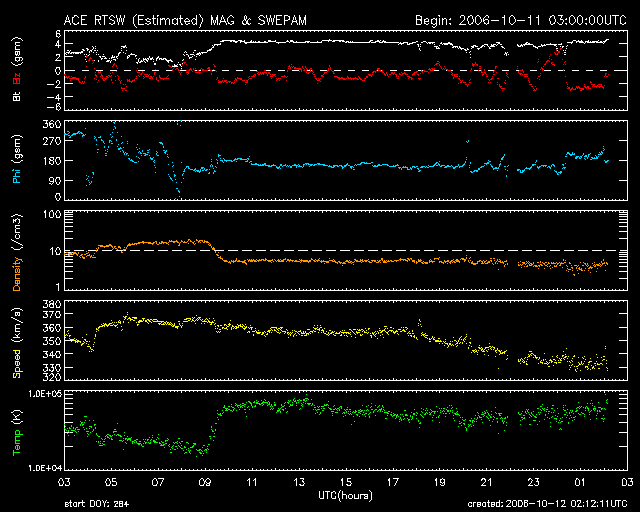Click the '21' hour label on x-axis
Image resolution: width=640 pixels, height=512 pixels.
(x=487, y=482)
